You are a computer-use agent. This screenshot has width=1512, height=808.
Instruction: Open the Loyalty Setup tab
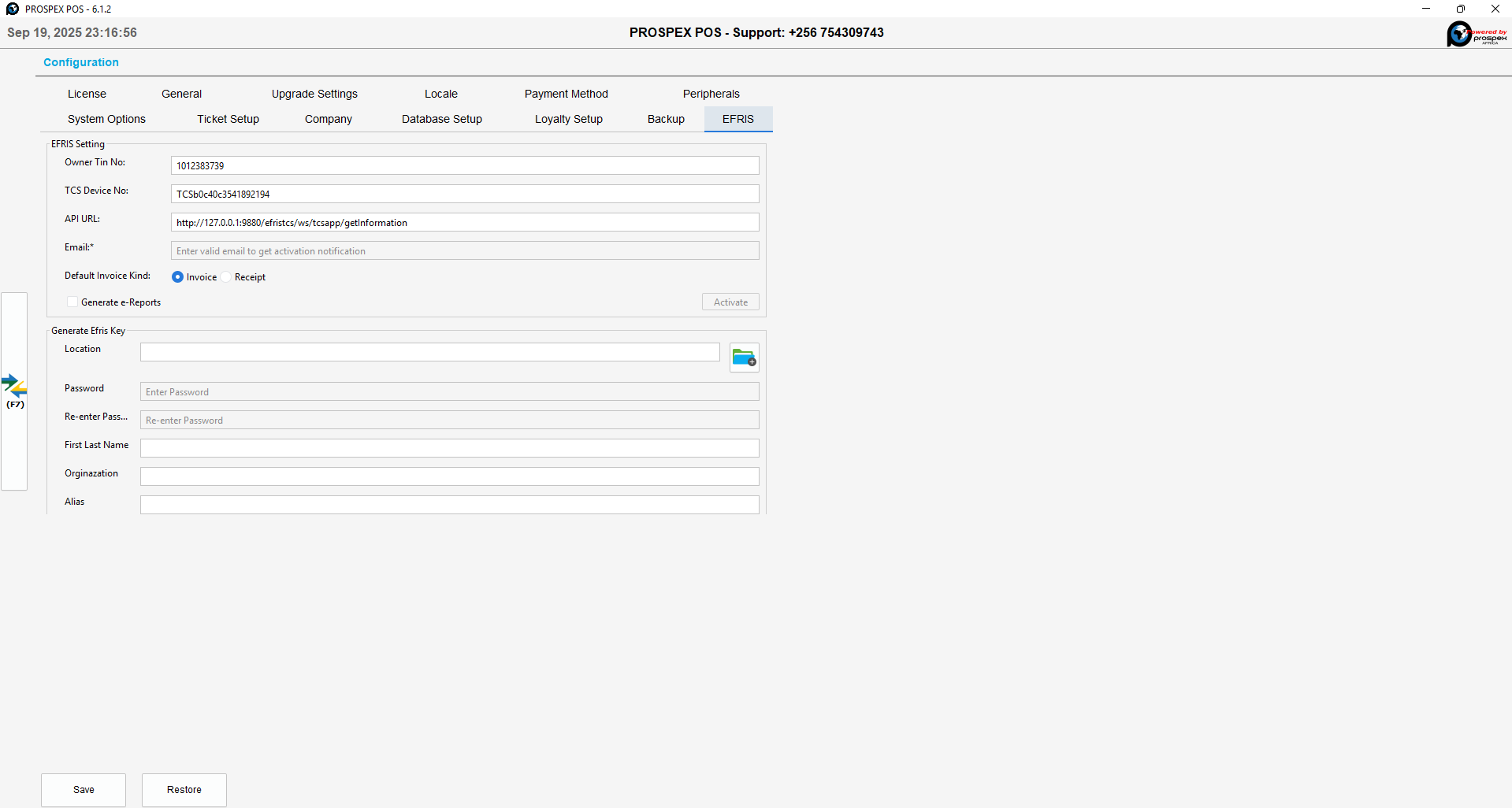pyautogui.click(x=569, y=119)
